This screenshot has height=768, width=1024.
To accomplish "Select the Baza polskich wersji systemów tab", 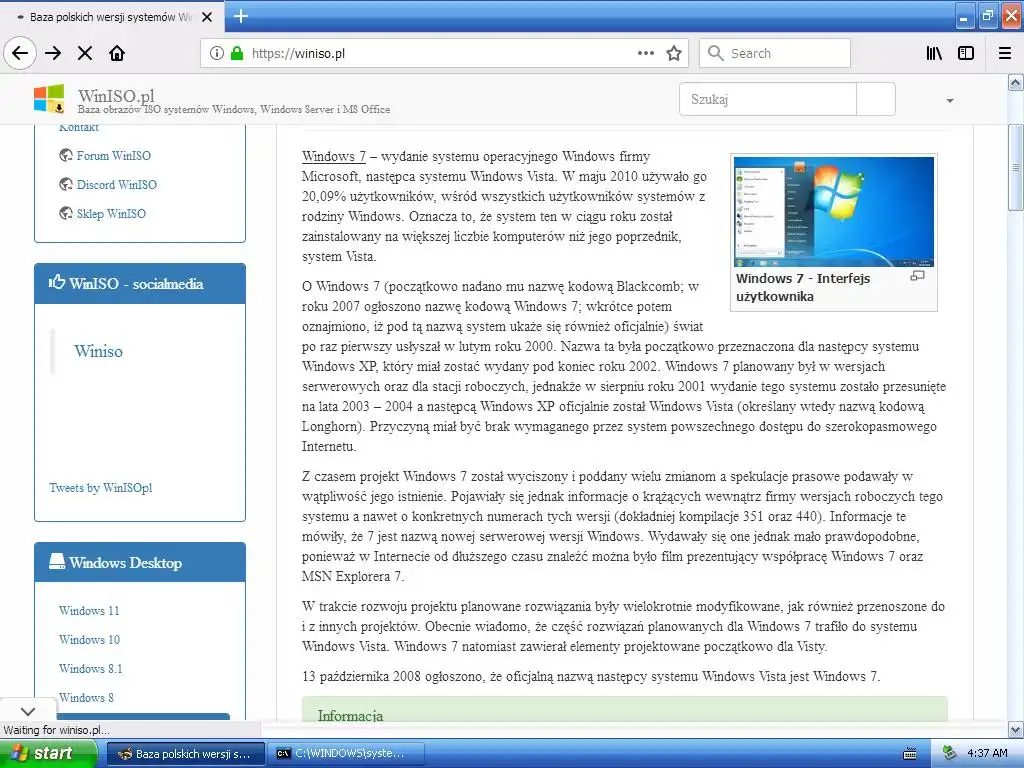I will coord(112,17).
